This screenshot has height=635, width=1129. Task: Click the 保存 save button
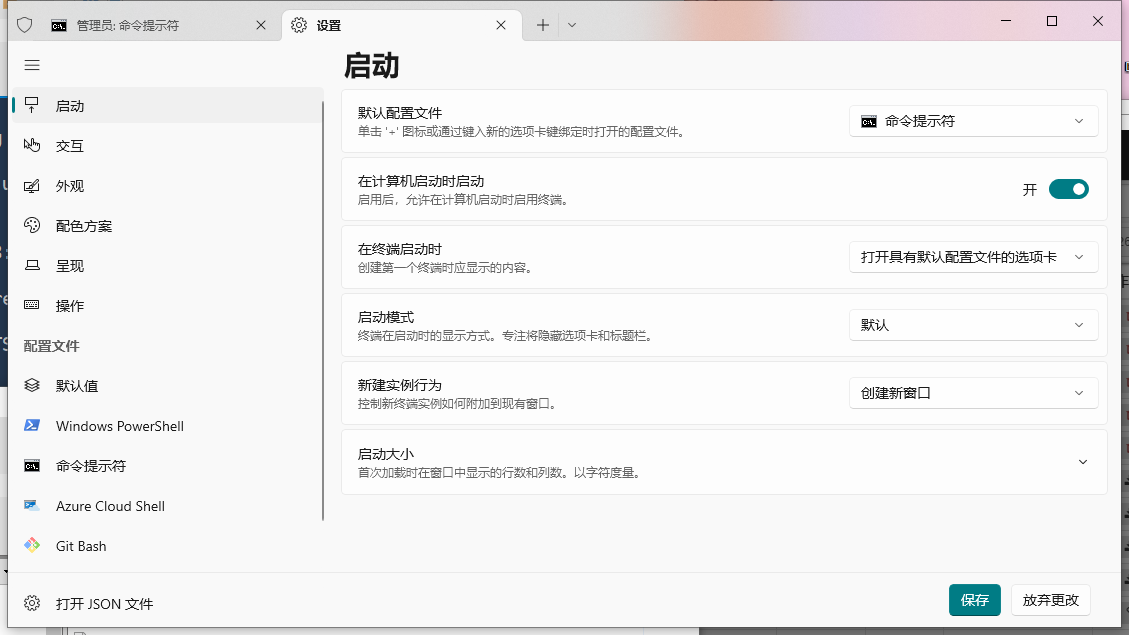coord(974,600)
